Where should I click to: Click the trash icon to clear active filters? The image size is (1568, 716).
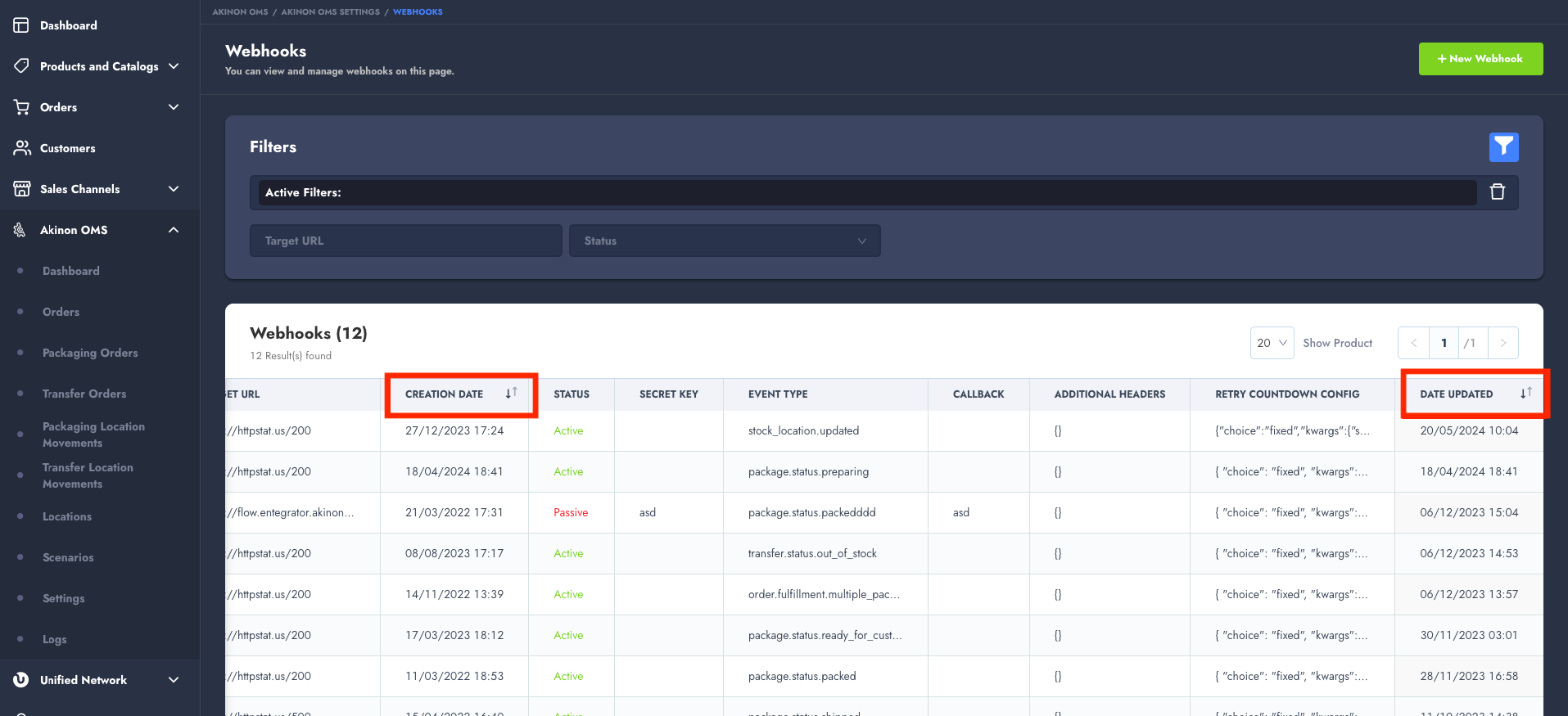(1498, 192)
